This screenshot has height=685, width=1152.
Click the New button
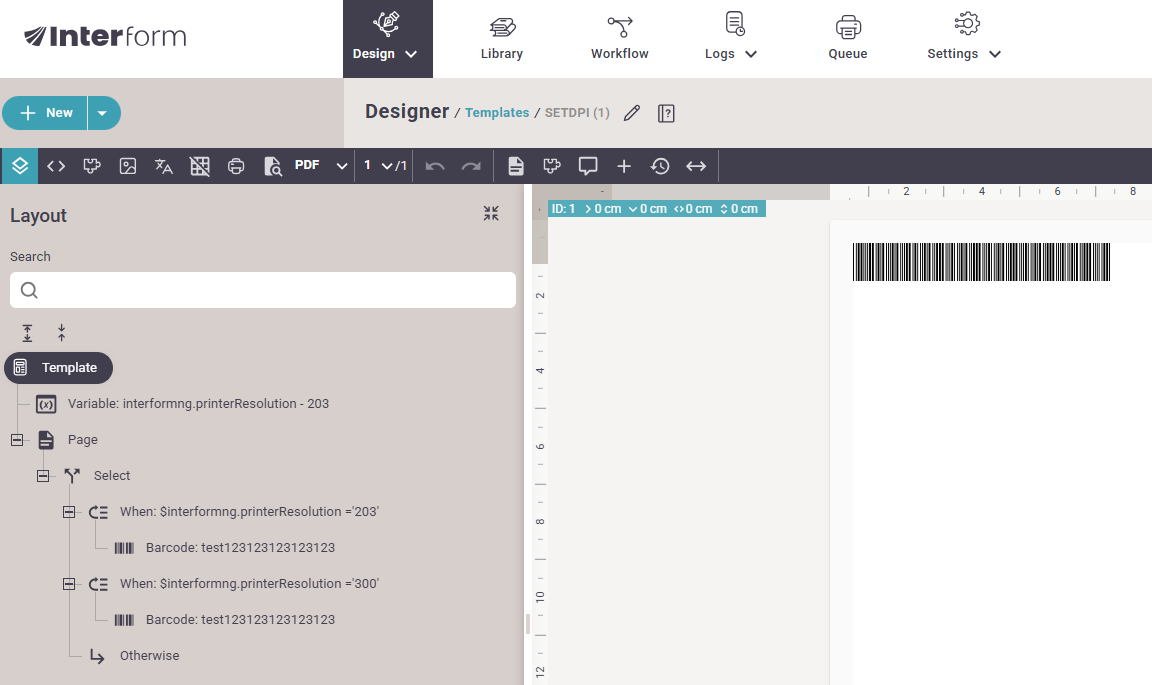[47, 113]
